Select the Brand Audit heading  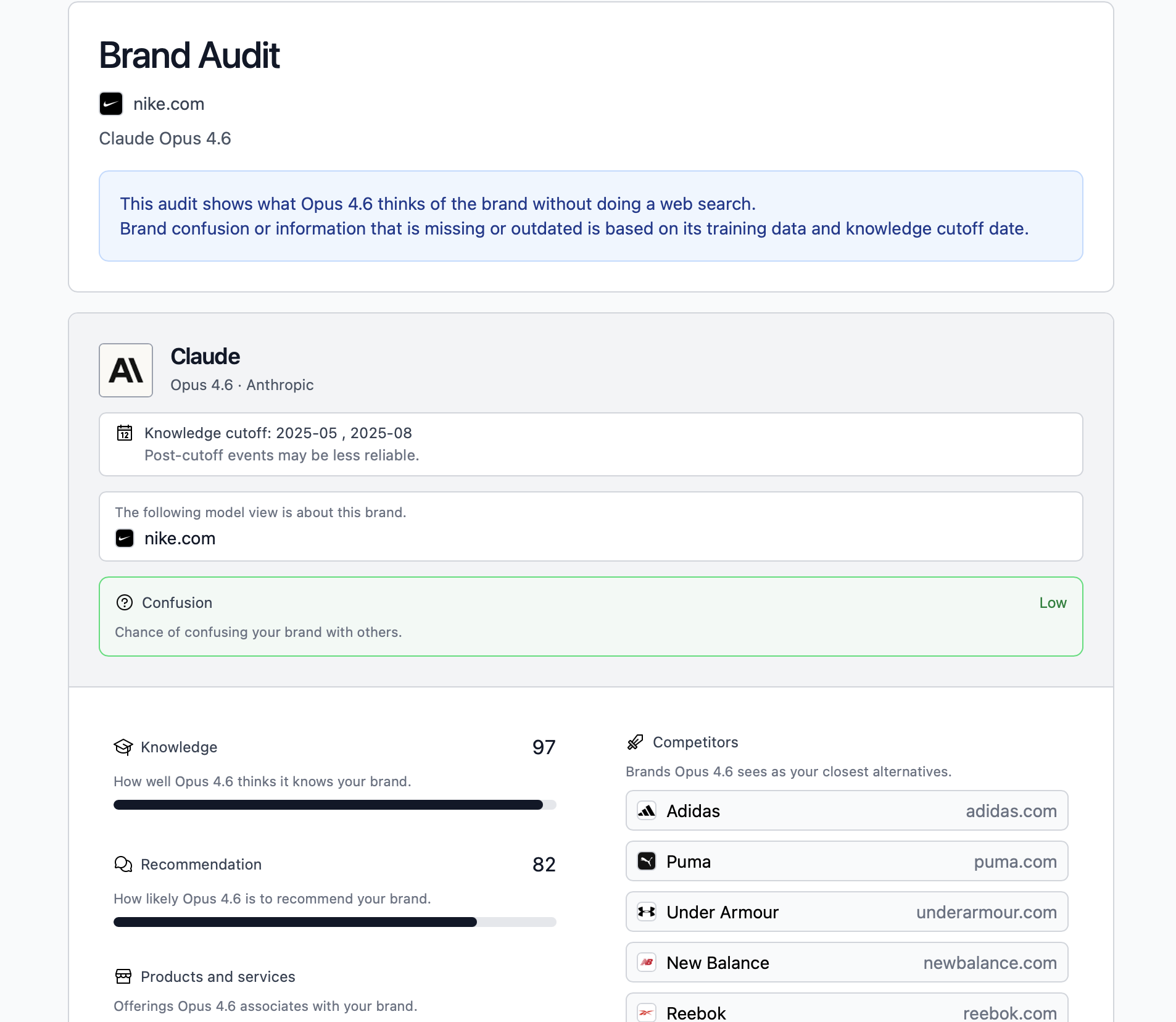tap(189, 55)
